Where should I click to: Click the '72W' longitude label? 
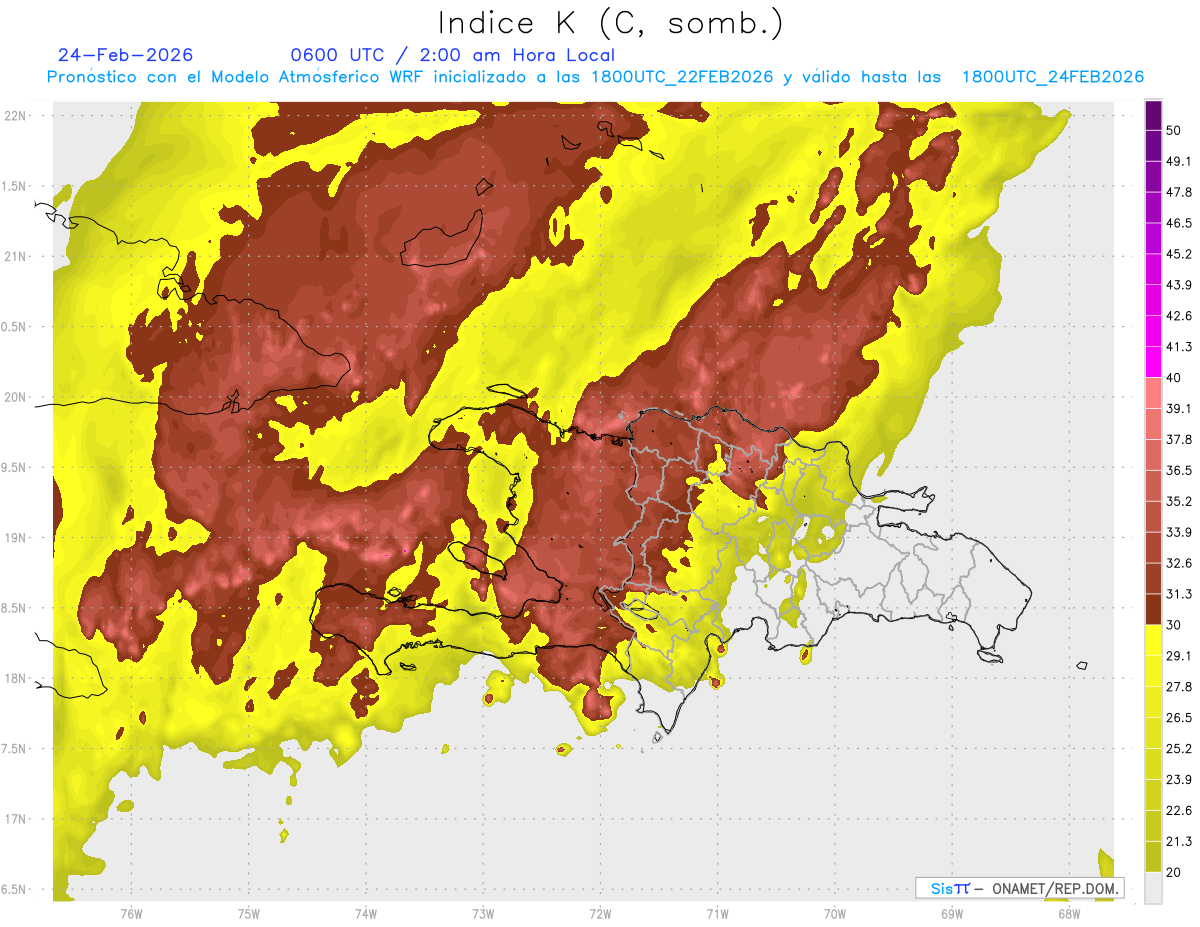point(600,913)
